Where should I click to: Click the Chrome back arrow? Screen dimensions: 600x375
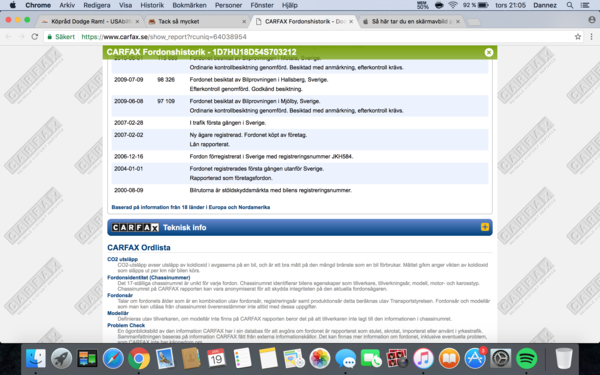(x=8, y=37)
